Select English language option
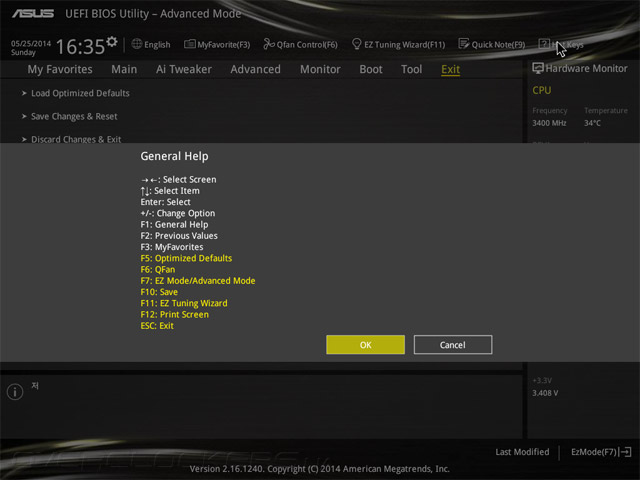 point(157,44)
